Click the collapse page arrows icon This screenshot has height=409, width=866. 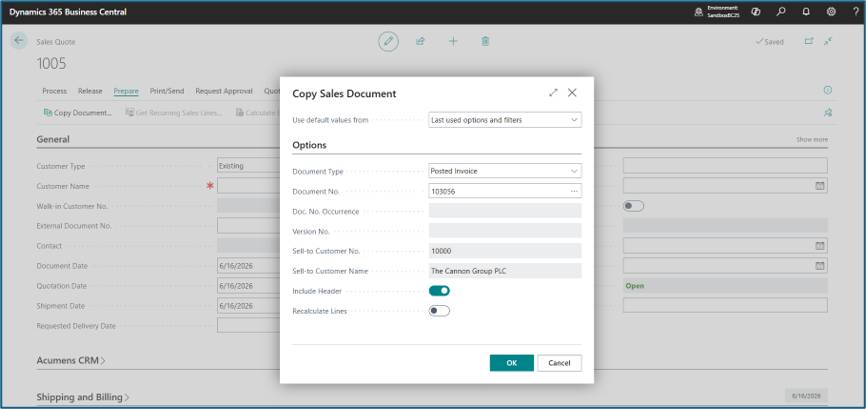827,41
